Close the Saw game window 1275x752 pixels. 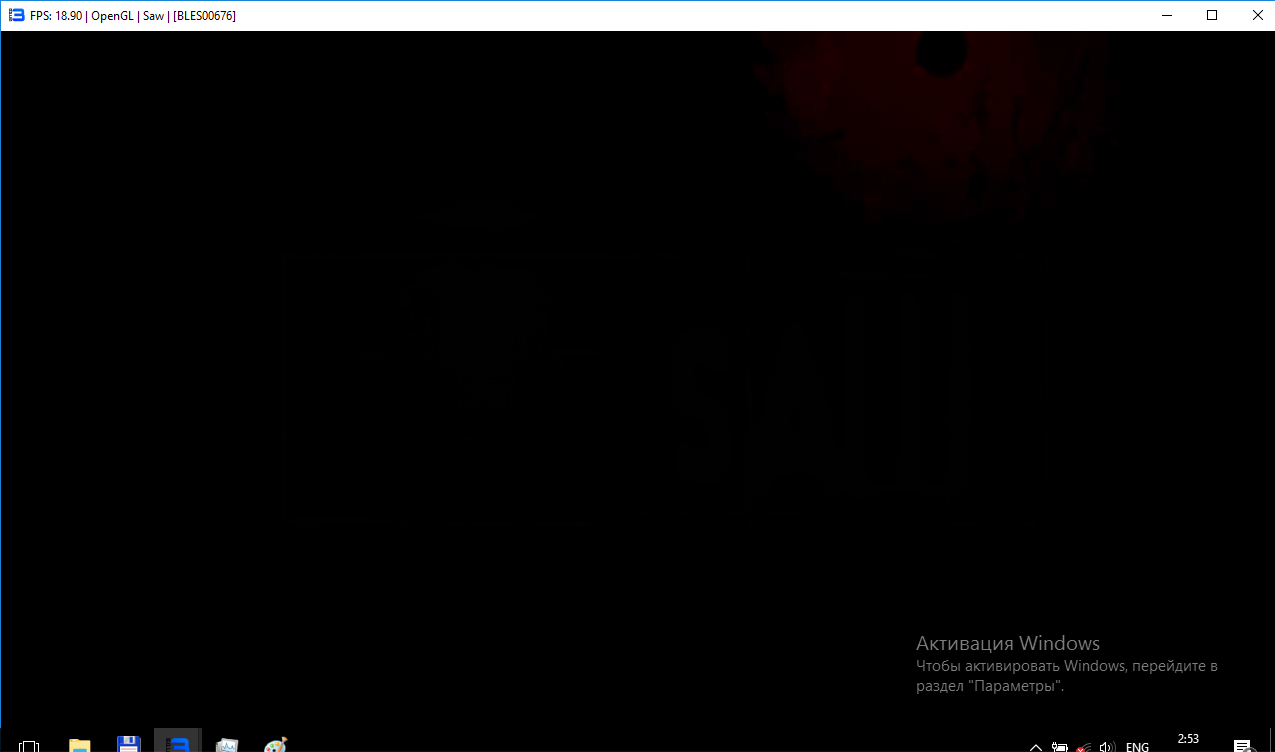[x=1257, y=15]
